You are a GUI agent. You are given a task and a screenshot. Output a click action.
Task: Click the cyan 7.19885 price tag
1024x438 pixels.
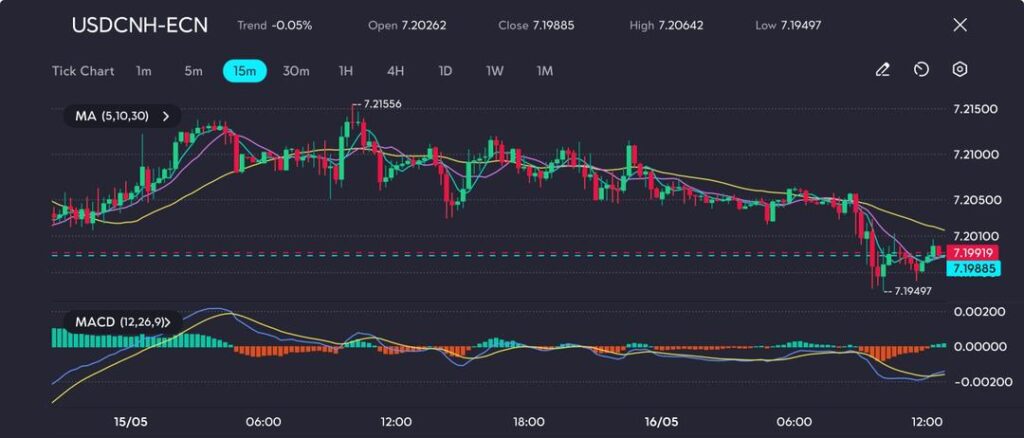(973, 268)
